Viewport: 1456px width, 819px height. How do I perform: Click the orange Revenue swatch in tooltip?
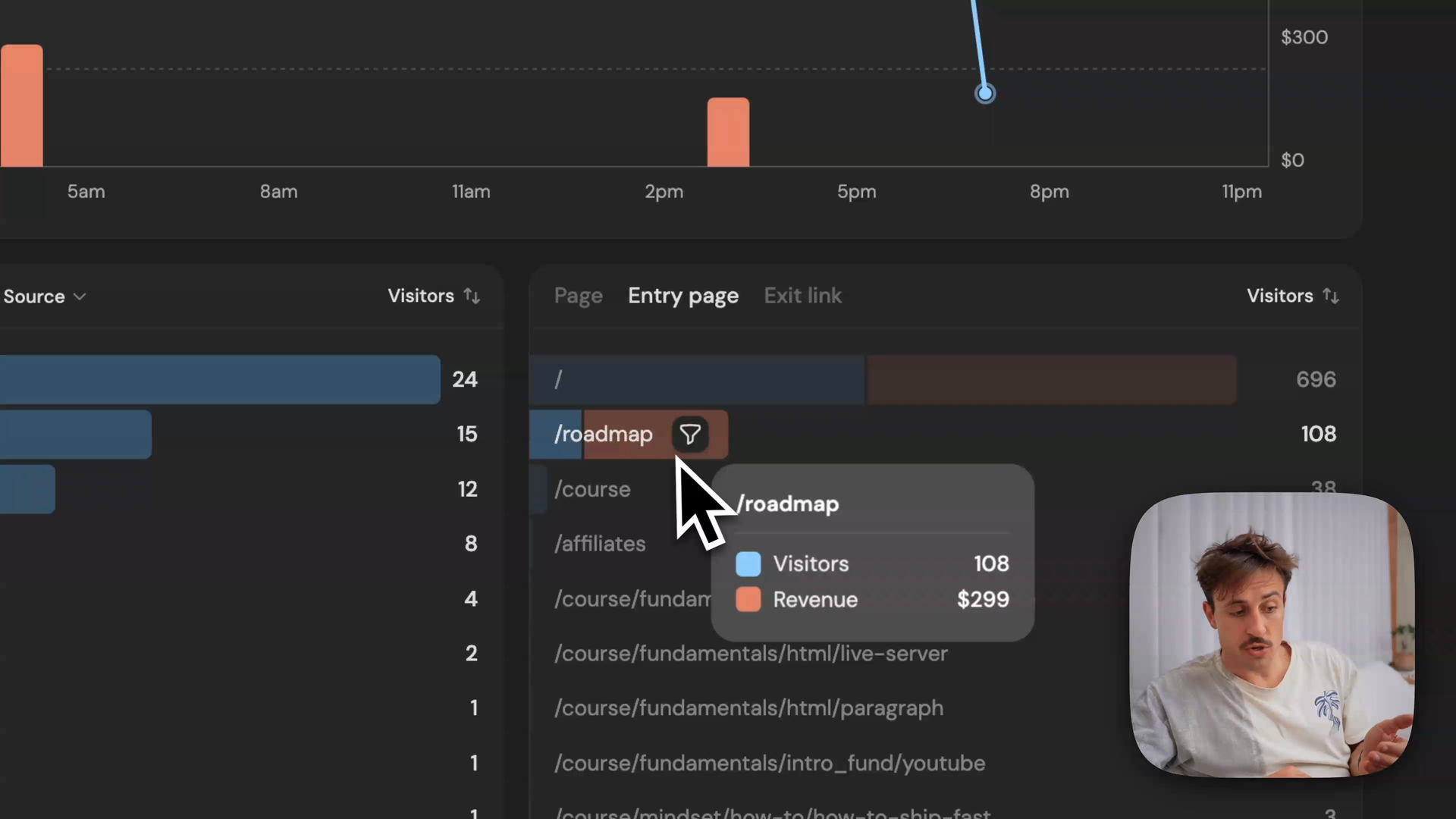point(748,599)
